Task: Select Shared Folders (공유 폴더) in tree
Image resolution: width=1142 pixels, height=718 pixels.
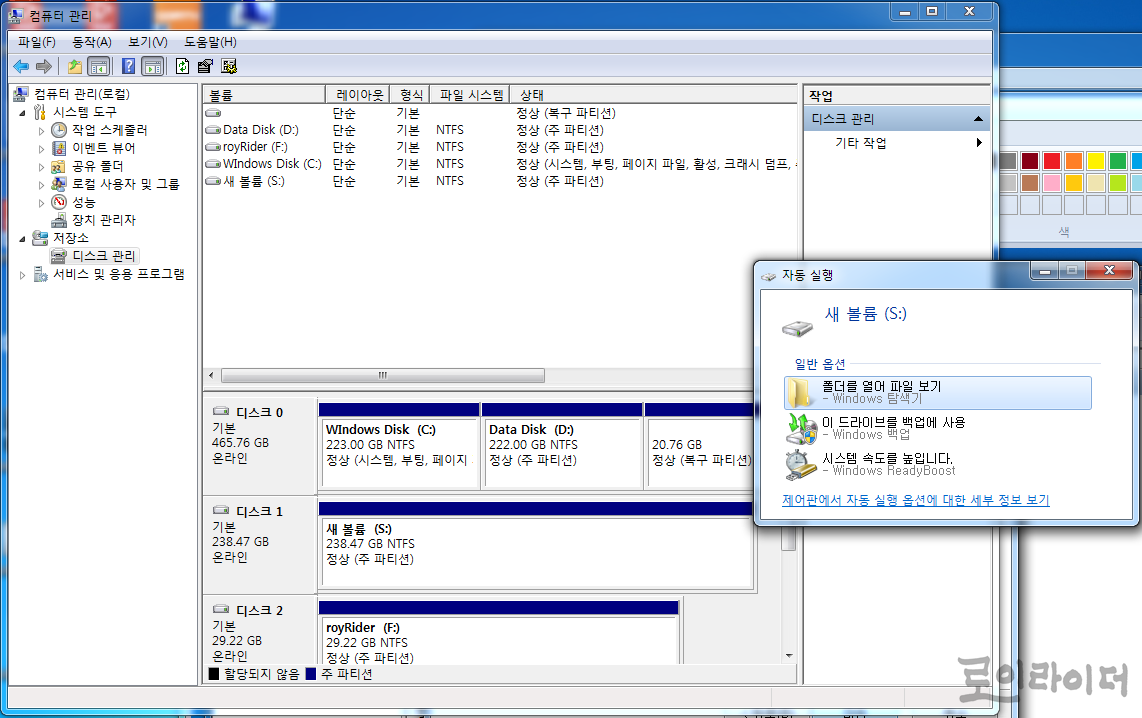Action: tap(98, 166)
